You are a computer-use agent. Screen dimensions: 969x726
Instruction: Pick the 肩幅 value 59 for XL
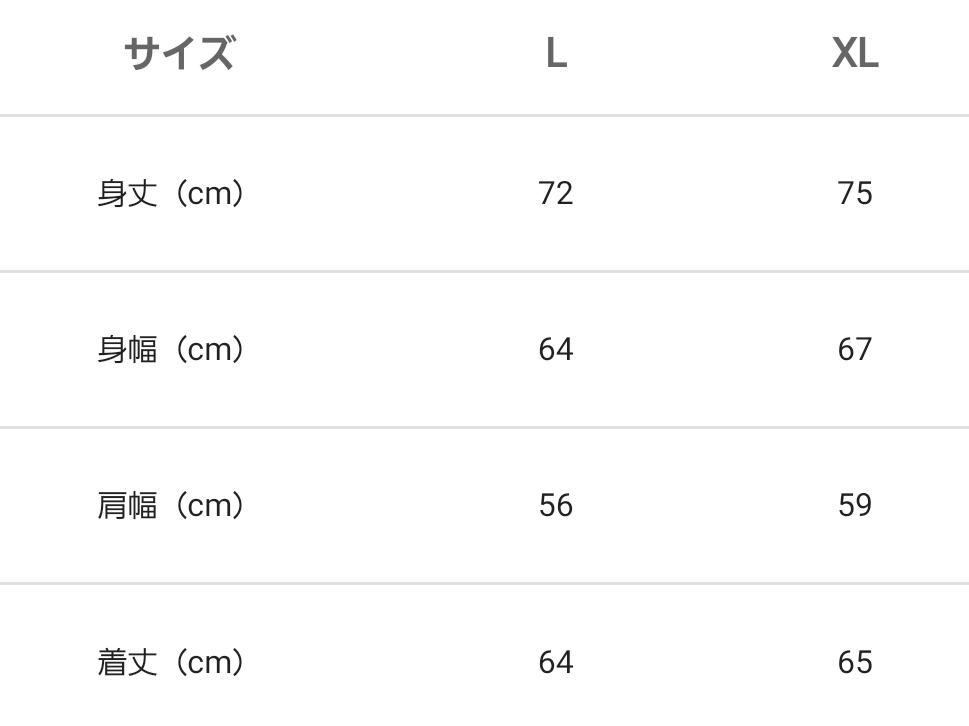tap(855, 505)
